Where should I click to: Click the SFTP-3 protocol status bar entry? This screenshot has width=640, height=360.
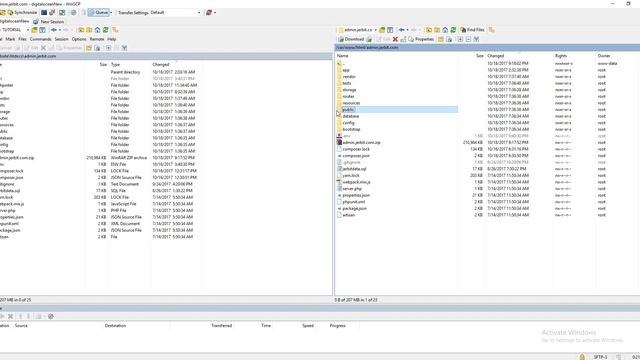(600, 357)
